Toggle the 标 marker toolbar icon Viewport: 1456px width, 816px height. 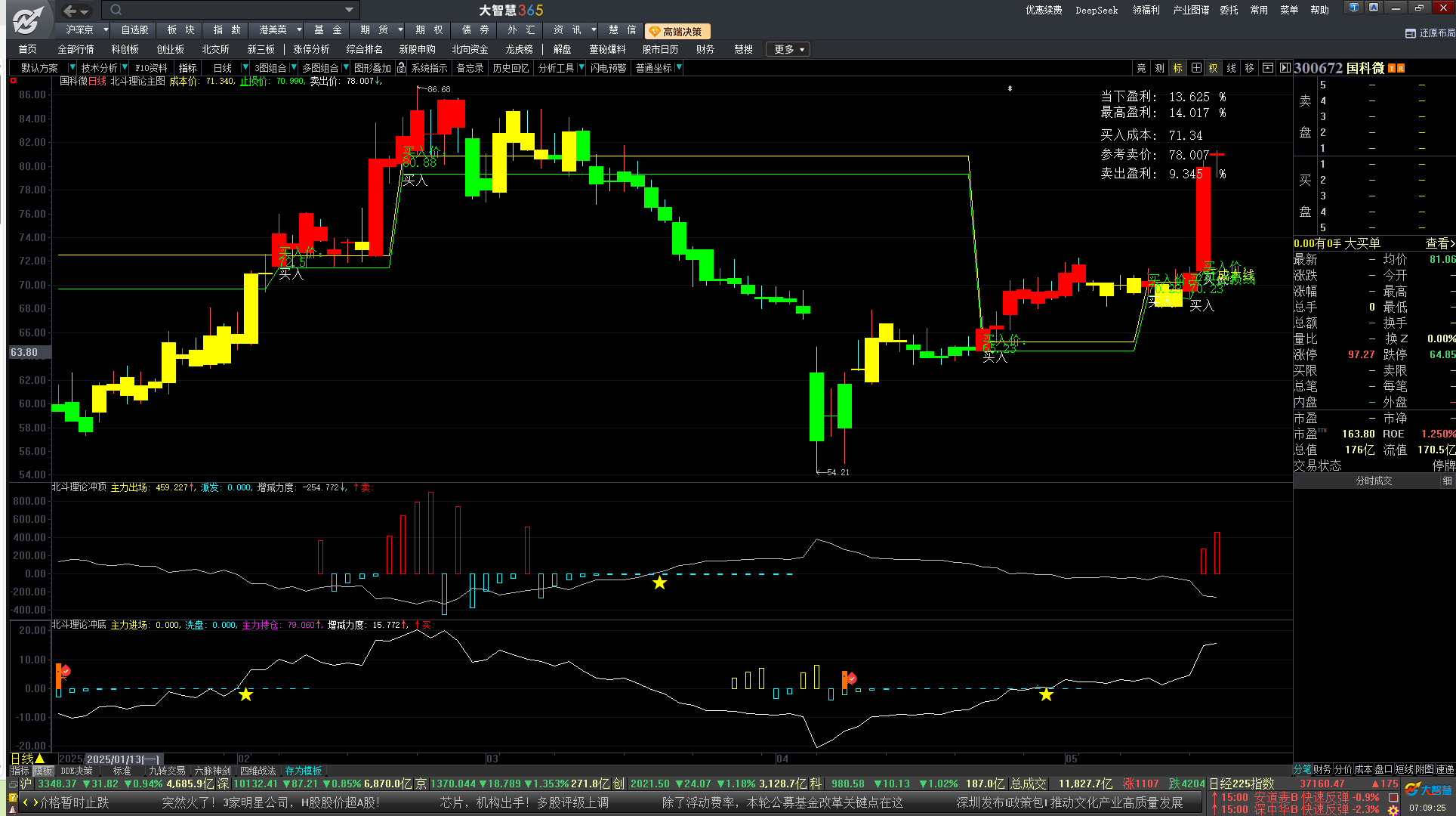(x=1177, y=68)
